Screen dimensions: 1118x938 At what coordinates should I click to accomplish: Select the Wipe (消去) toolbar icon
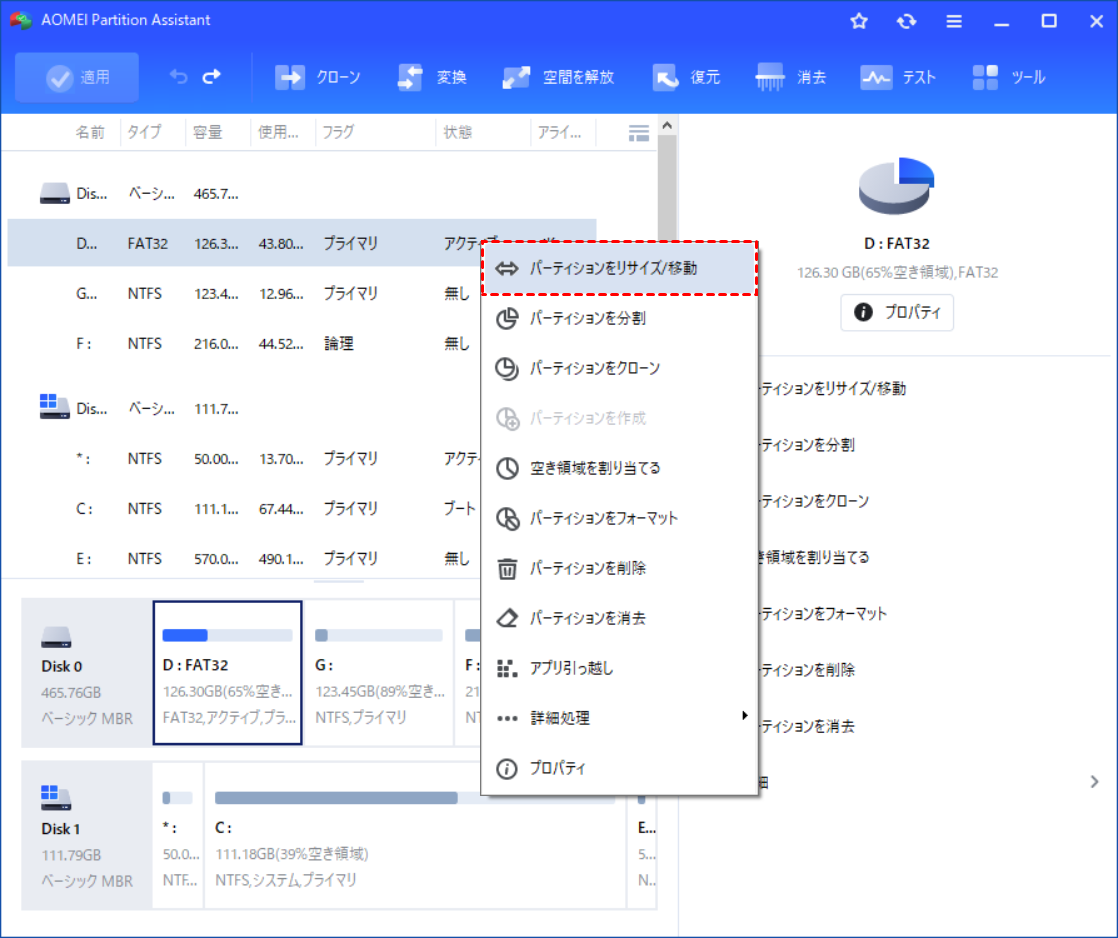(x=771, y=78)
